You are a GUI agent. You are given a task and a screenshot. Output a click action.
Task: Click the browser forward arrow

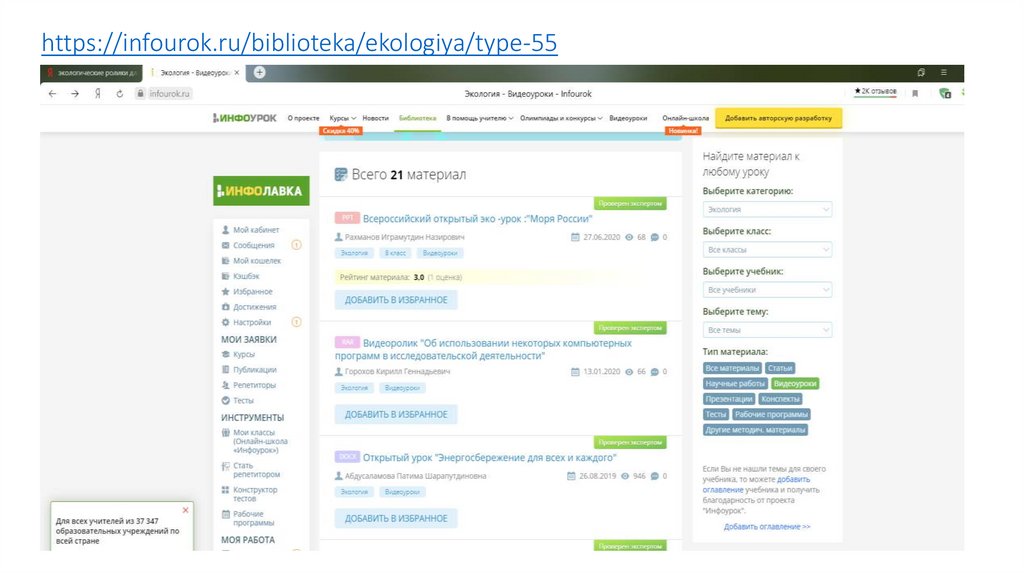(75, 93)
